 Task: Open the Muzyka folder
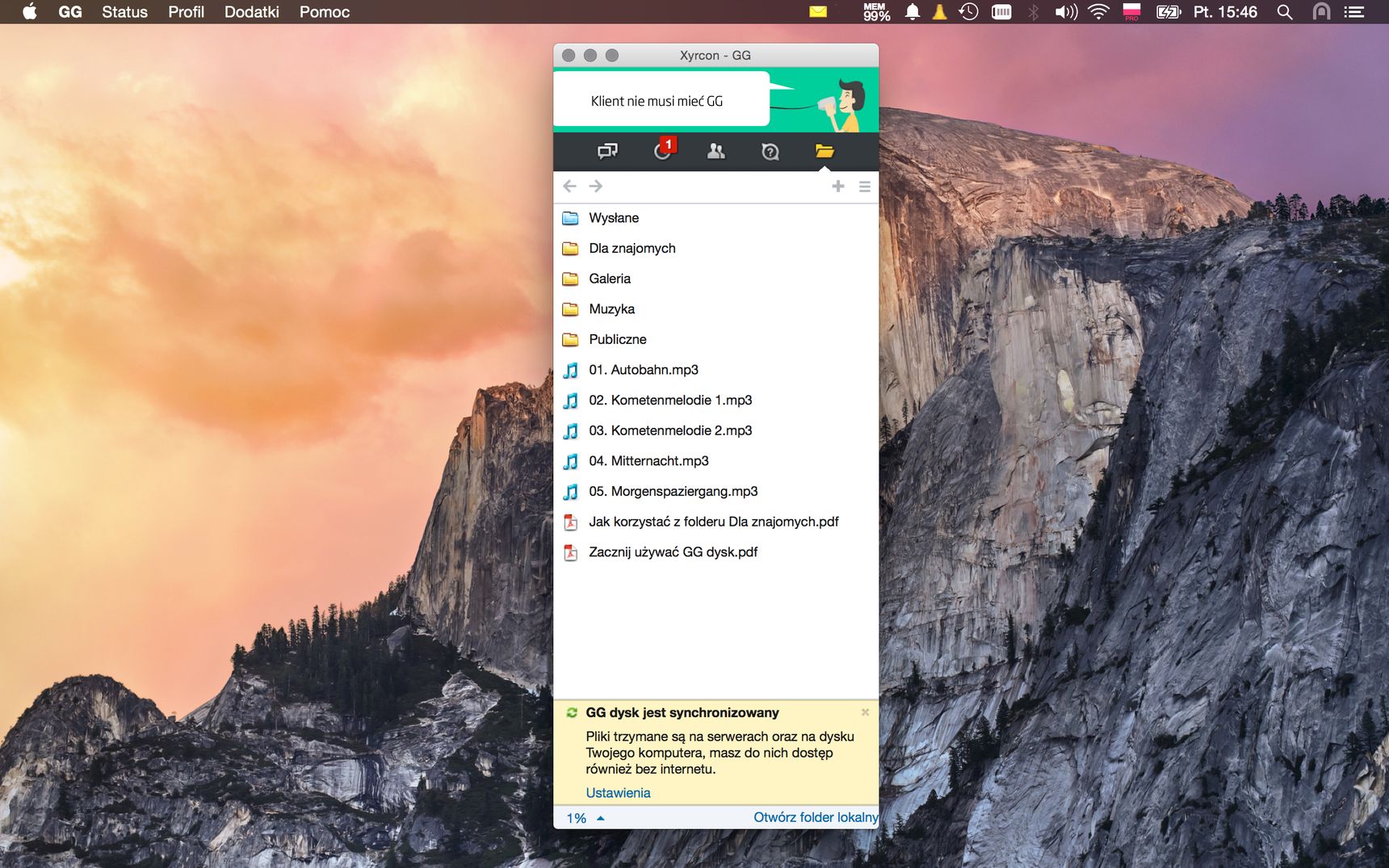pyautogui.click(x=715, y=309)
